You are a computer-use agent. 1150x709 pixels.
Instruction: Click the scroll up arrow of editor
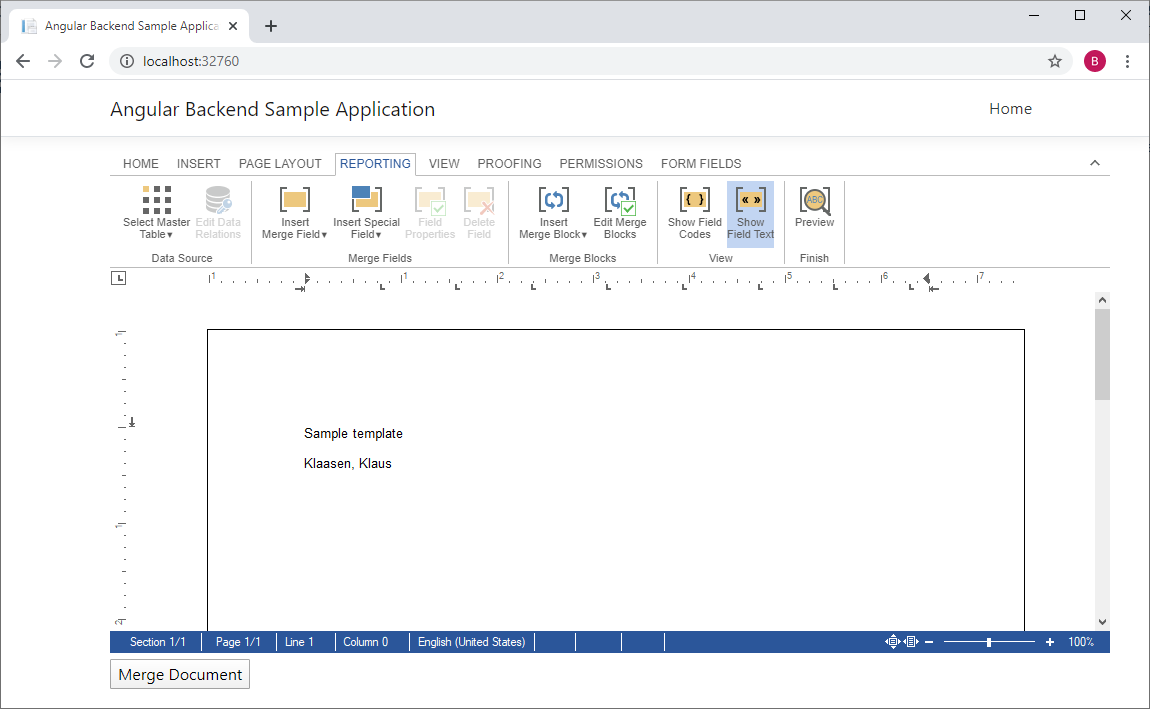1102,300
